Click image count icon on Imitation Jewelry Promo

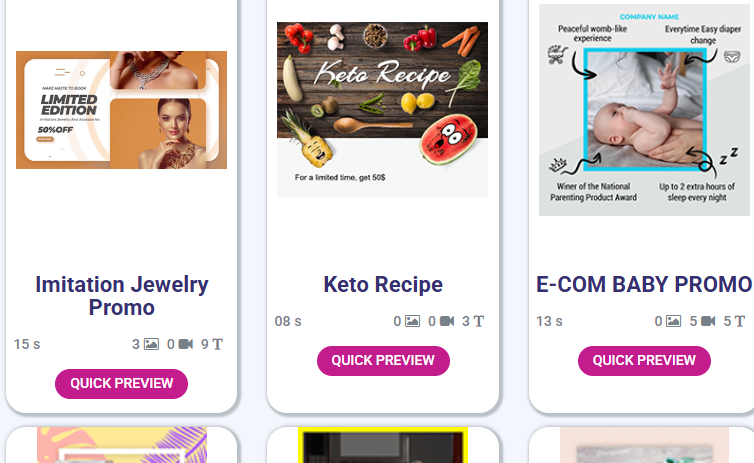coord(151,344)
